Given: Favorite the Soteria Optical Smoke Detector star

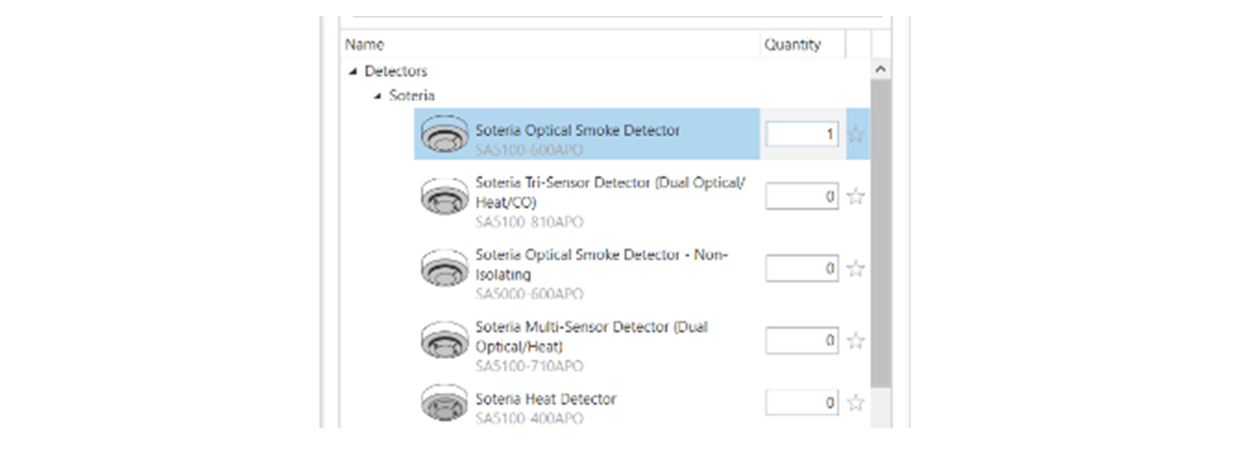Looking at the screenshot, I should click(x=855, y=134).
